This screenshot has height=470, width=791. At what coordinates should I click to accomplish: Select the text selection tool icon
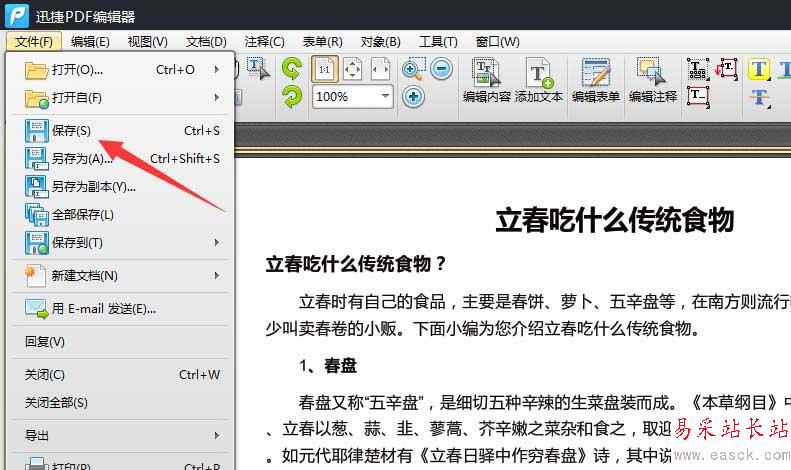coord(258,69)
